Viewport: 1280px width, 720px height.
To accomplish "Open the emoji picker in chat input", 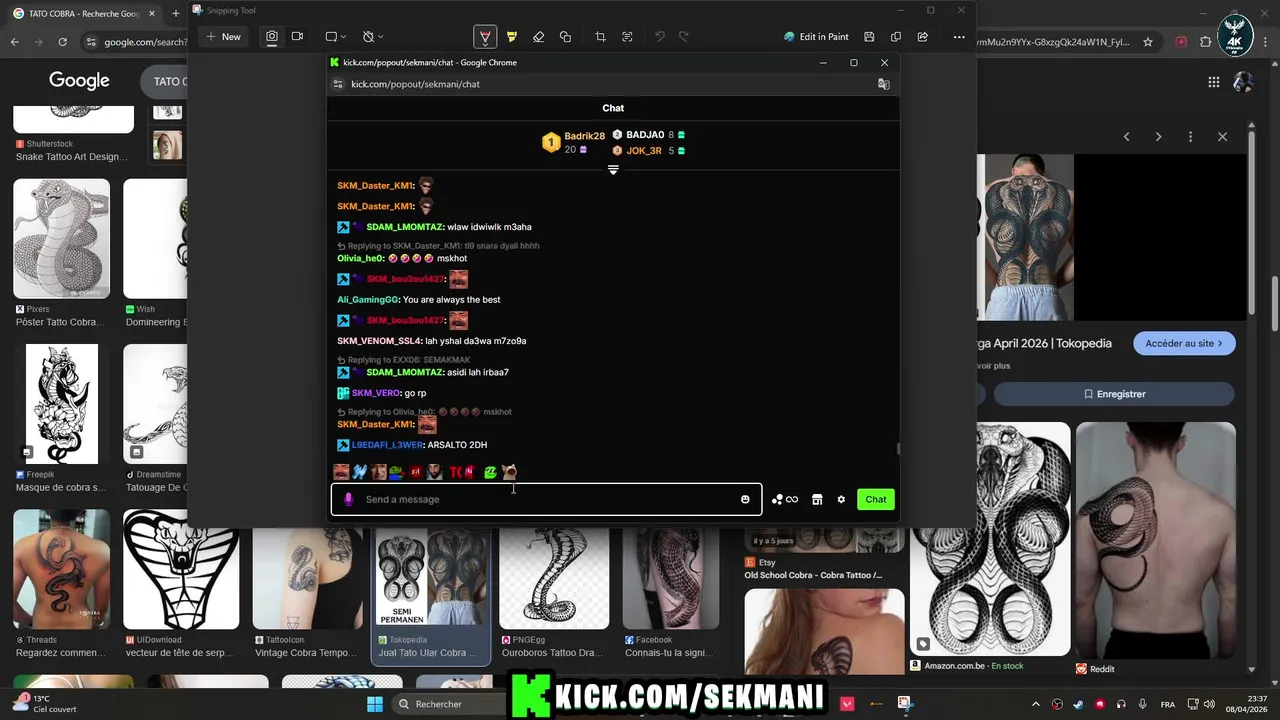I will (x=745, y=499).
